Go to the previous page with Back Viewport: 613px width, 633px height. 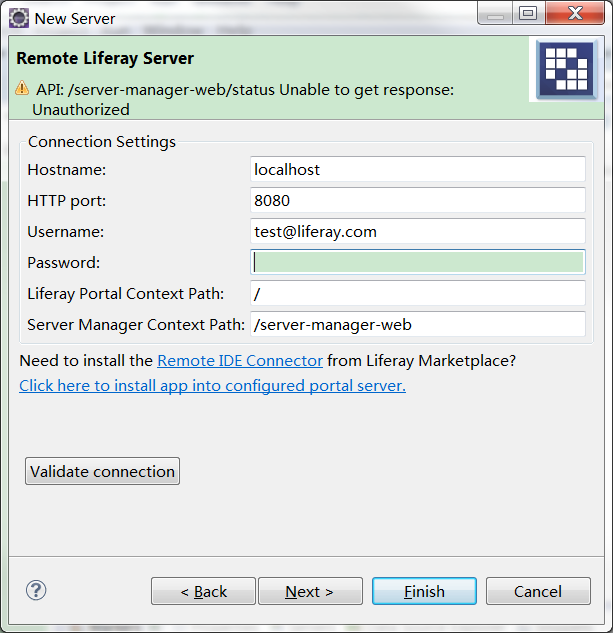203,591
